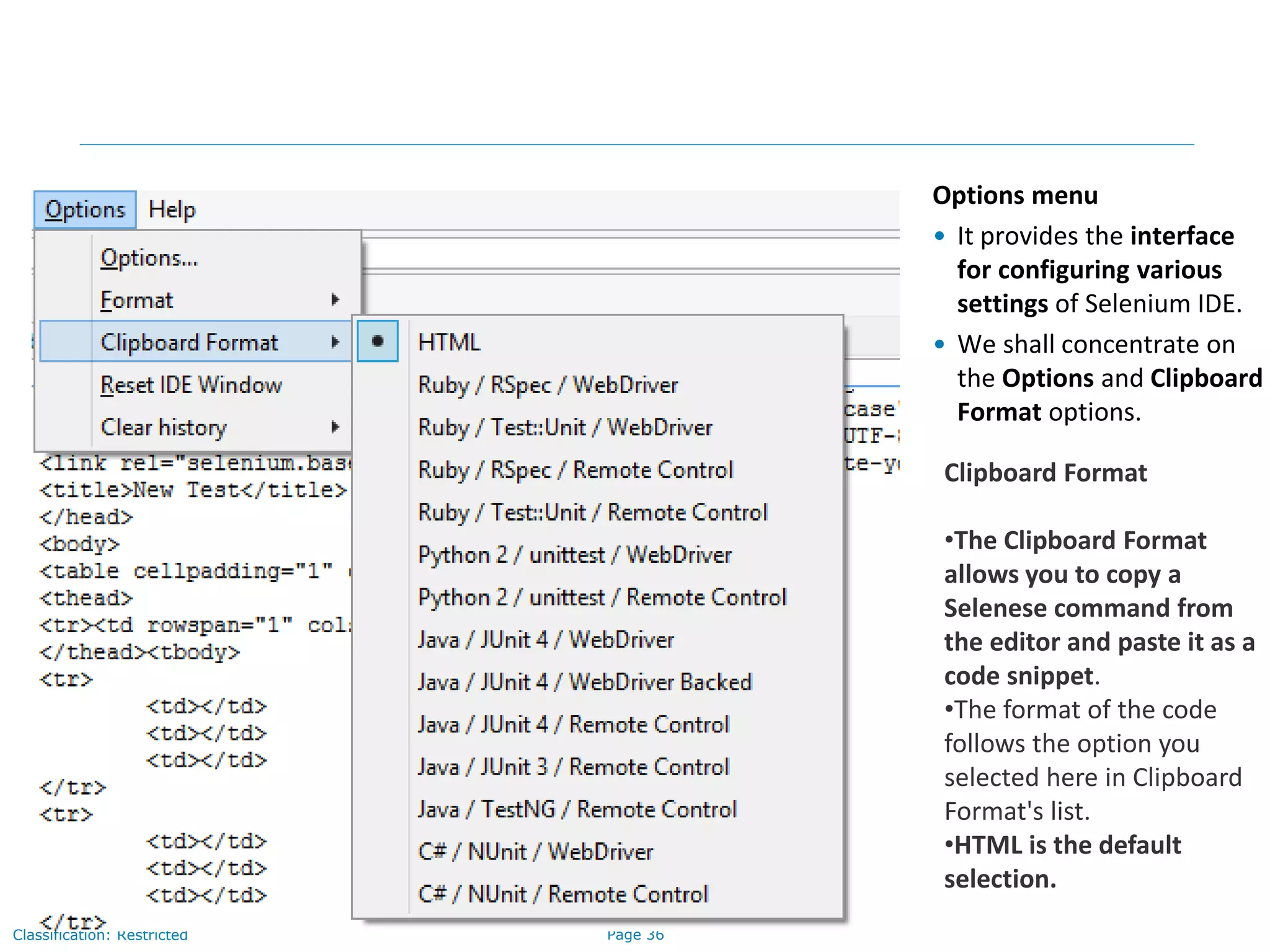This screenshot has width=1270, height=952.
Task: Click the Options... menu entry
Action: pyautogui.click(x=149, y=258)
